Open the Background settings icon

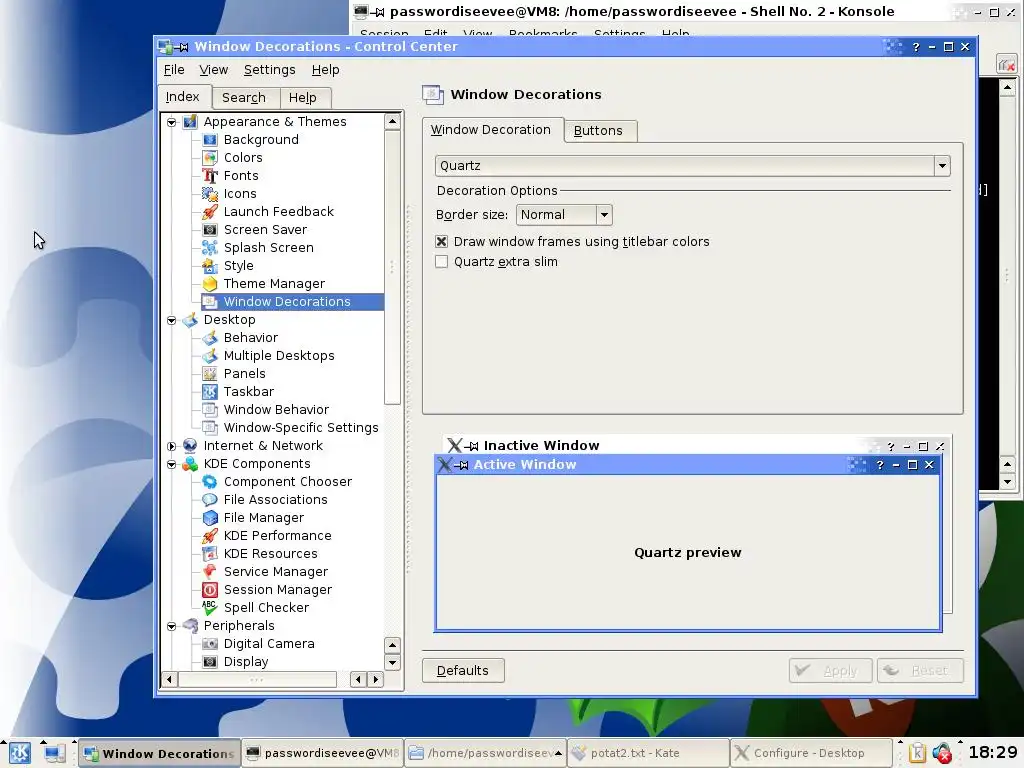[210, 140]
